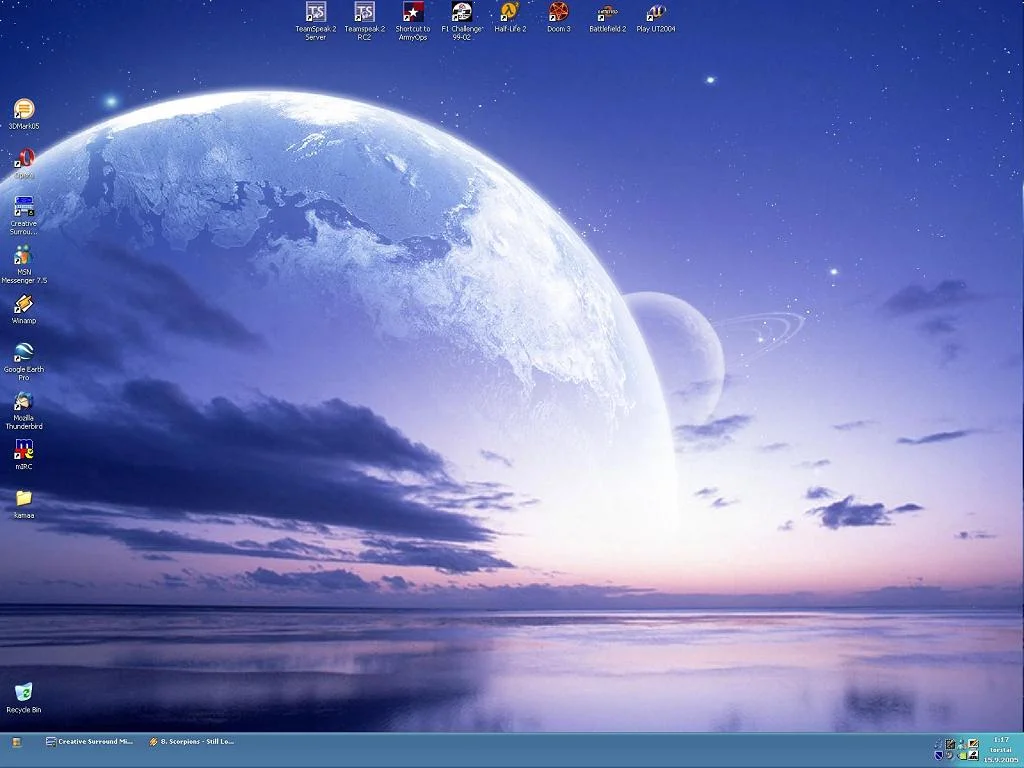
Task: Switch to the Creative Surround Mi... taskbar window
Action: coord(90,742)
